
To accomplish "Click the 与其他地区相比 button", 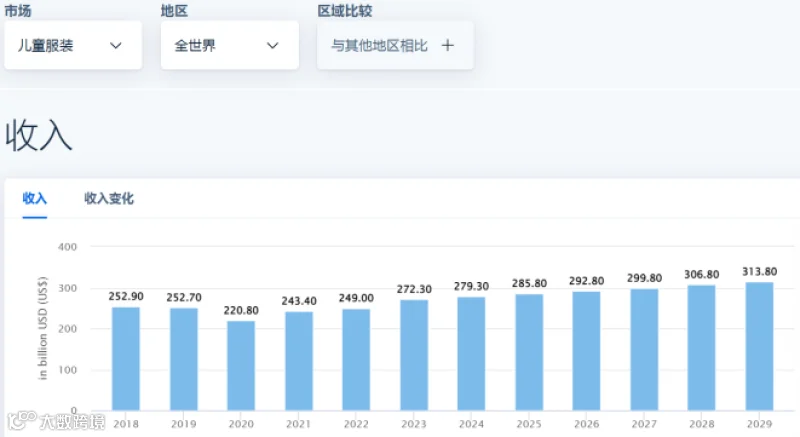I will [395, 45].
